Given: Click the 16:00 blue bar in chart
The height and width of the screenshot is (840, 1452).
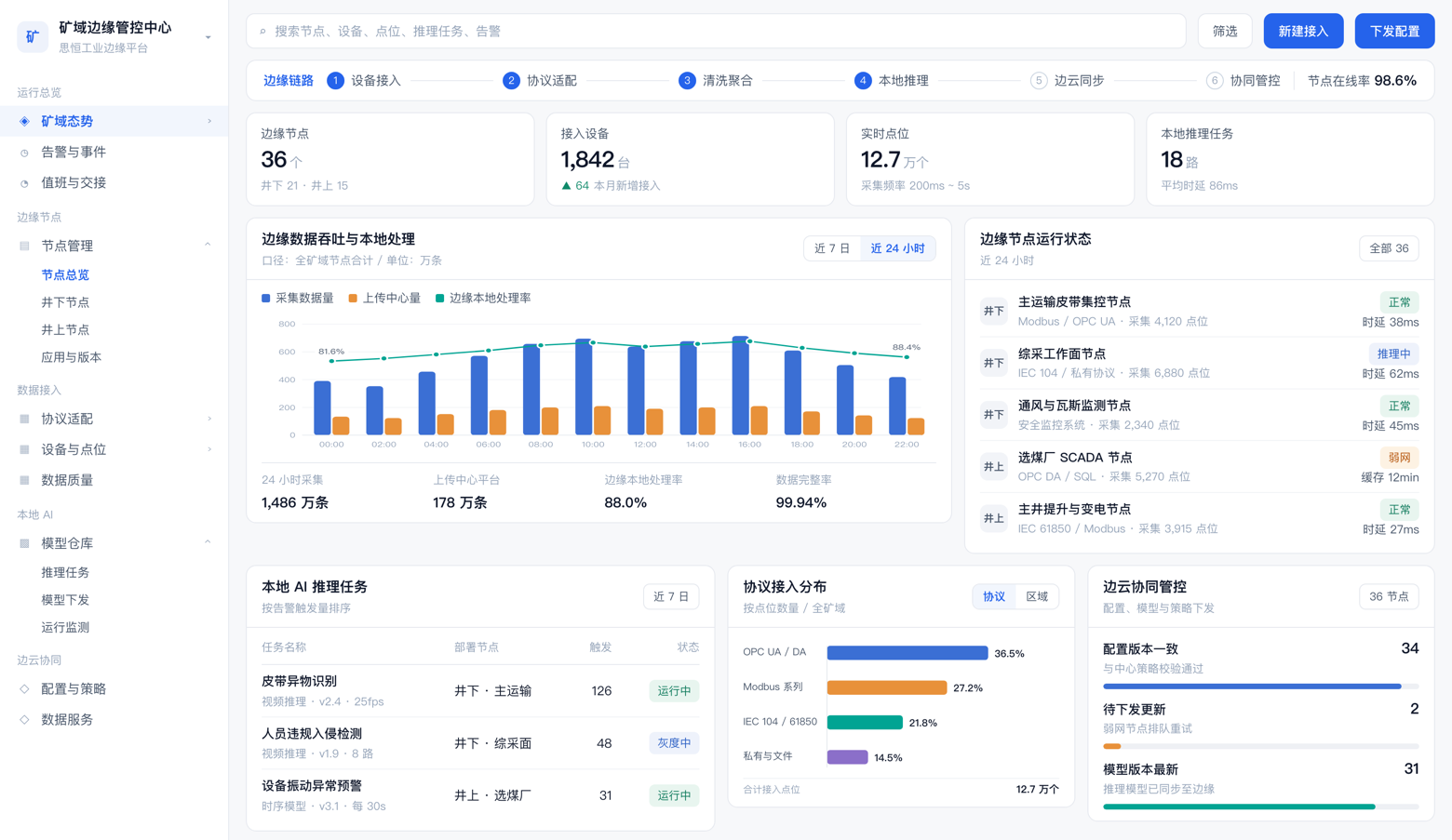Looking at the screenshot, I should pyautogui.click(x=741, y=385).
